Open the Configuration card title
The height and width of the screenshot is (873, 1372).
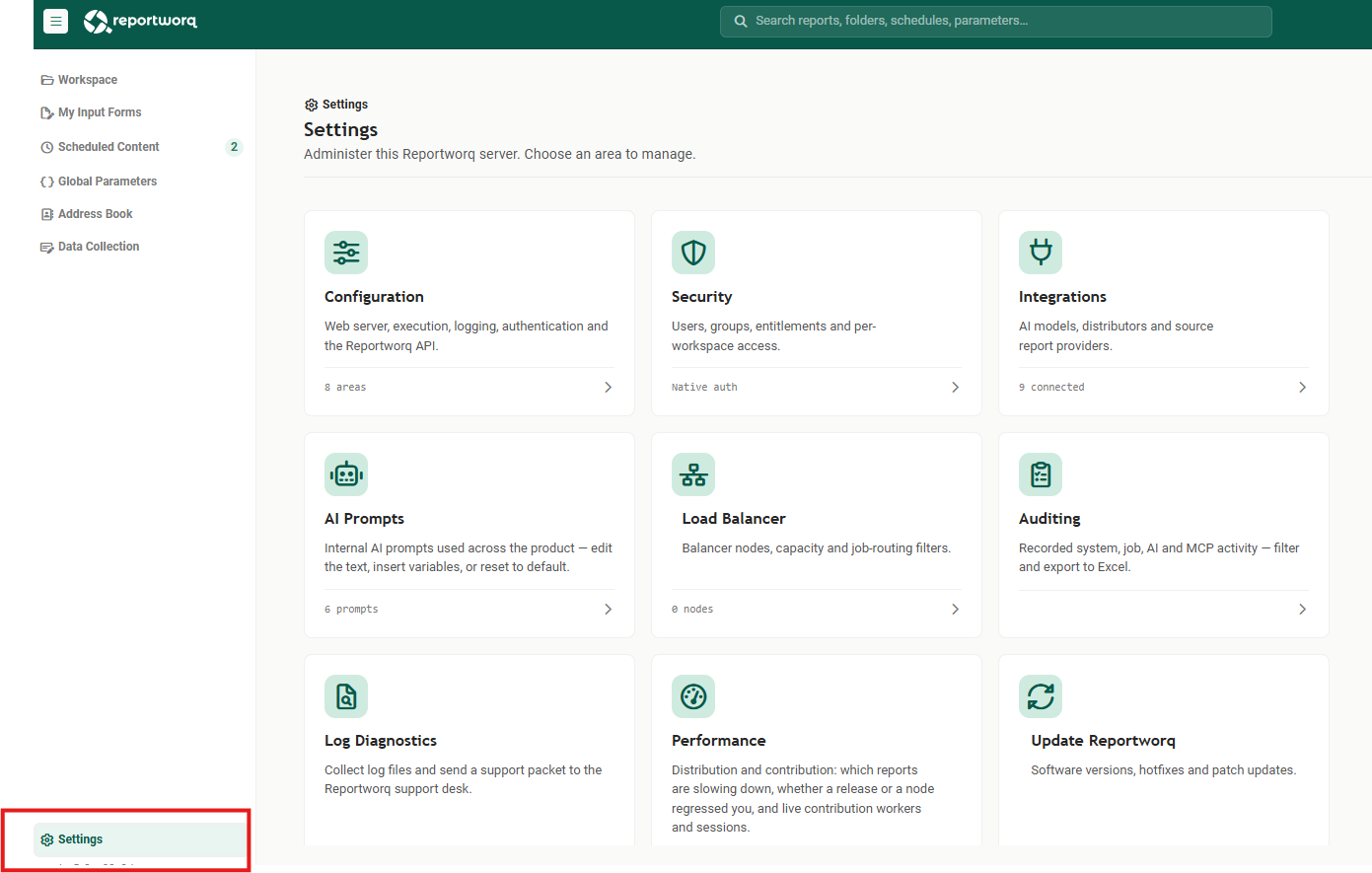tap(374, 297)
